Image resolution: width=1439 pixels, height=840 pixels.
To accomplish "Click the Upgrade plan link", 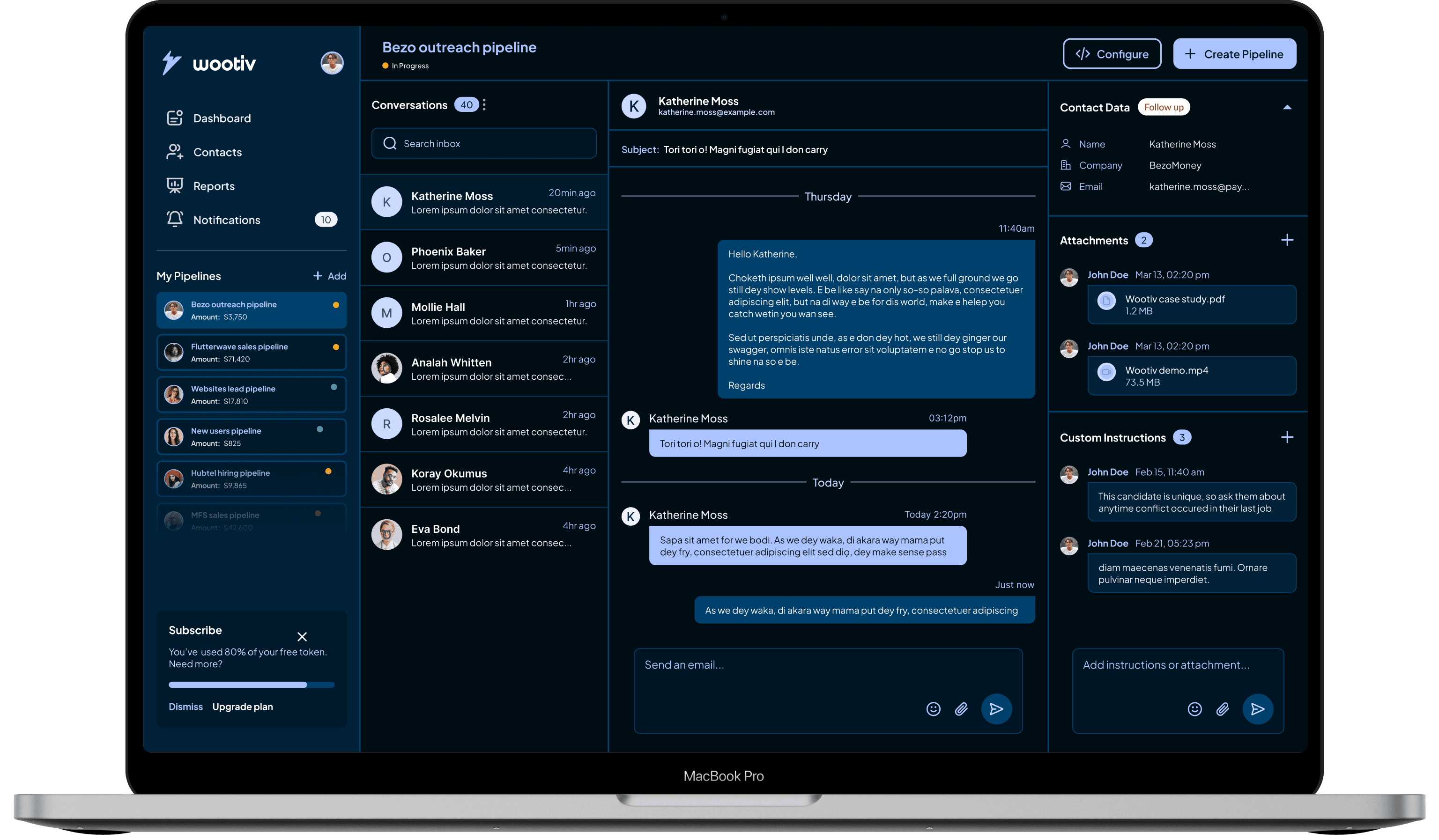I will [242, 707].
